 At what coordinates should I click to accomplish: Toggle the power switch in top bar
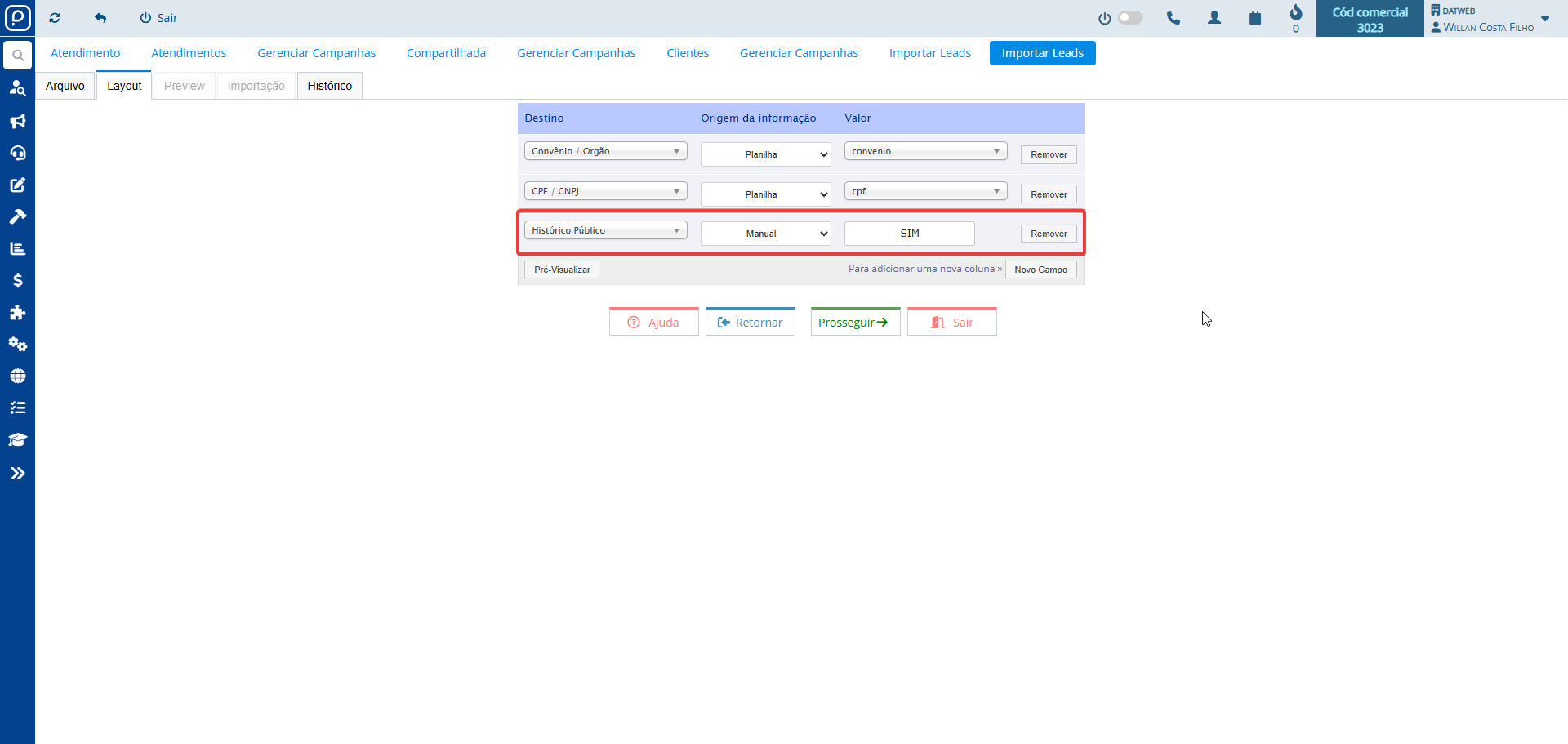pos(1129,18)
